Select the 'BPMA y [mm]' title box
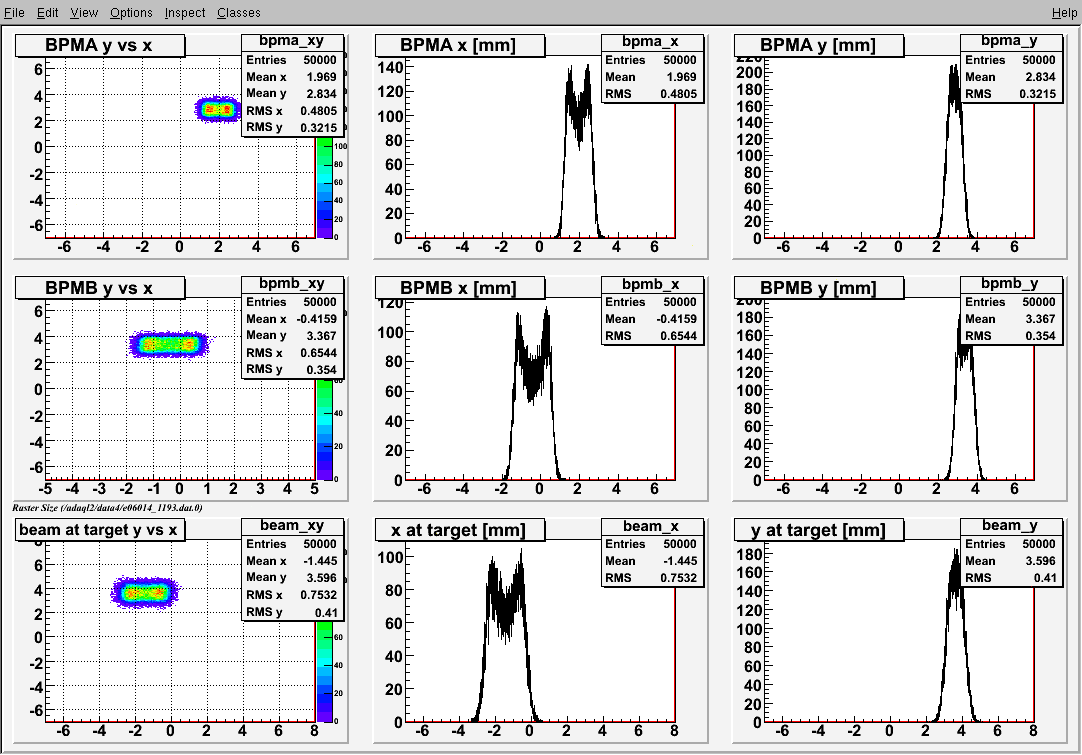This screenshot has width=1082, height=755. point(819,46)
